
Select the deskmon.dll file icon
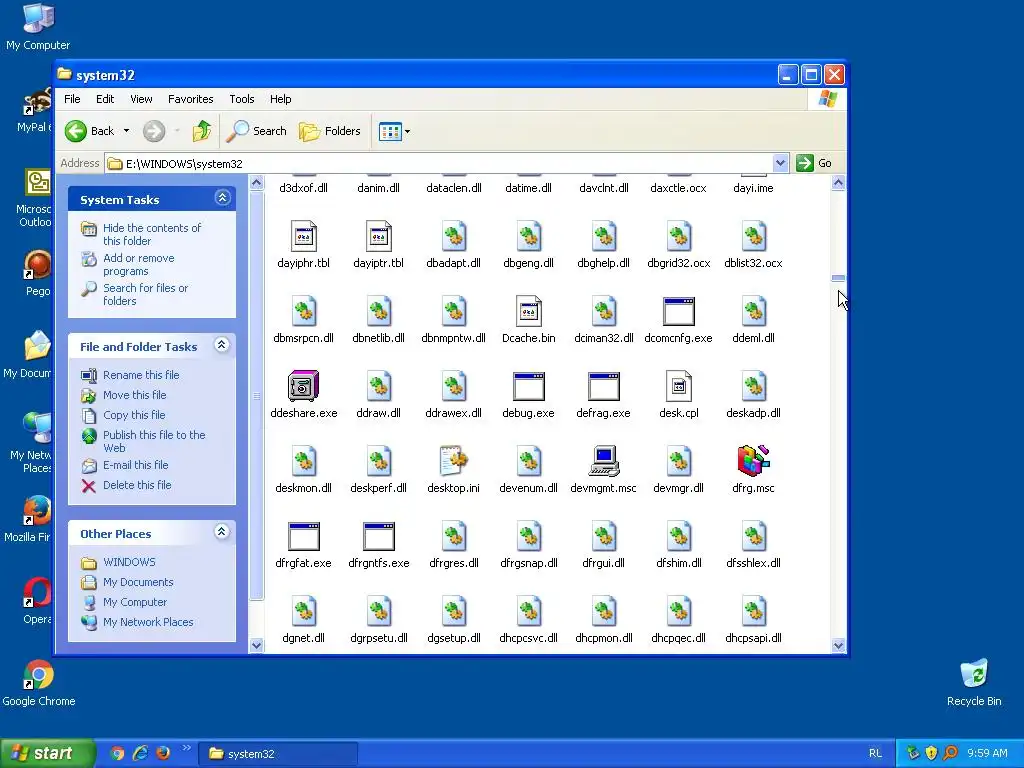pos(304,461)
